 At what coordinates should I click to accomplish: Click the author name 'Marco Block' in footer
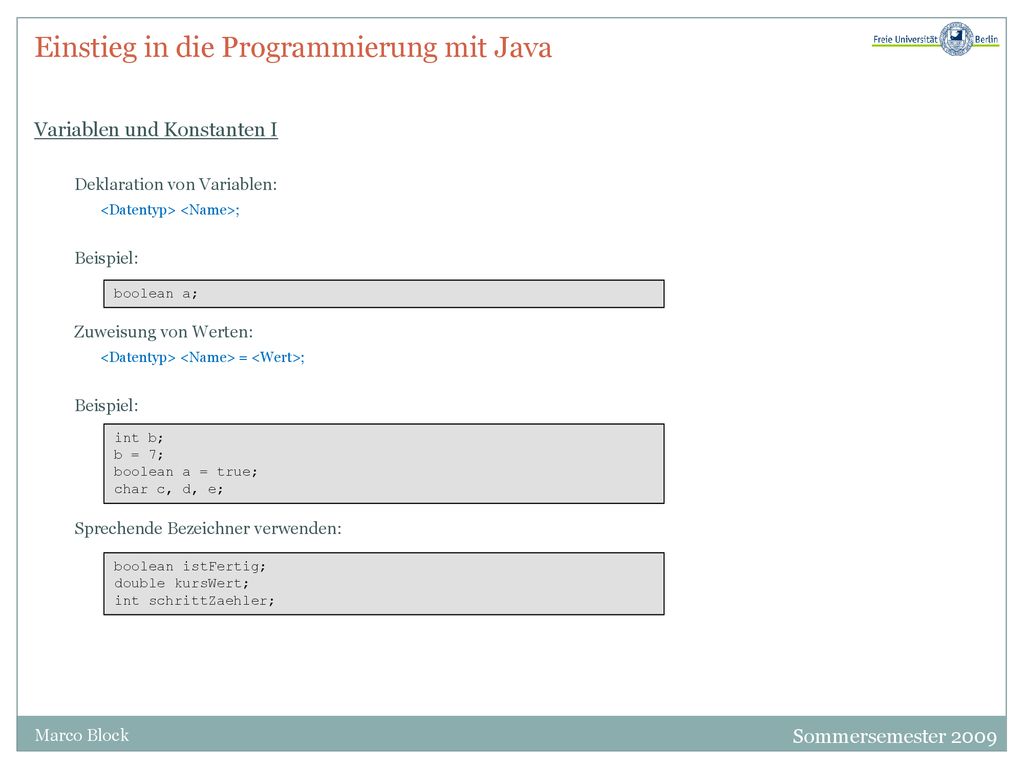tap(82, 735)
